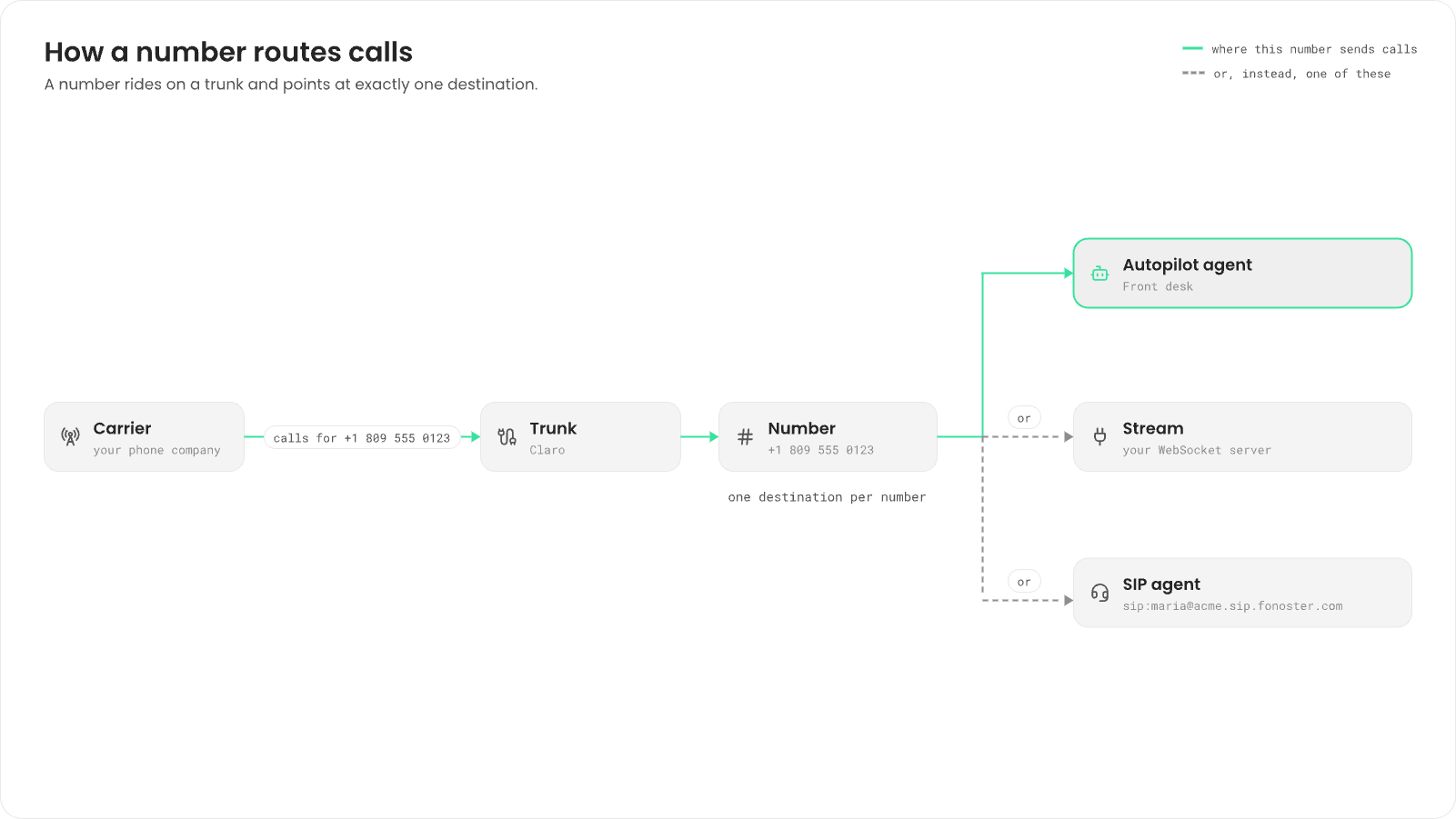
Task: Click the Carrier antenna icon
Action: (x=70, y=436)
